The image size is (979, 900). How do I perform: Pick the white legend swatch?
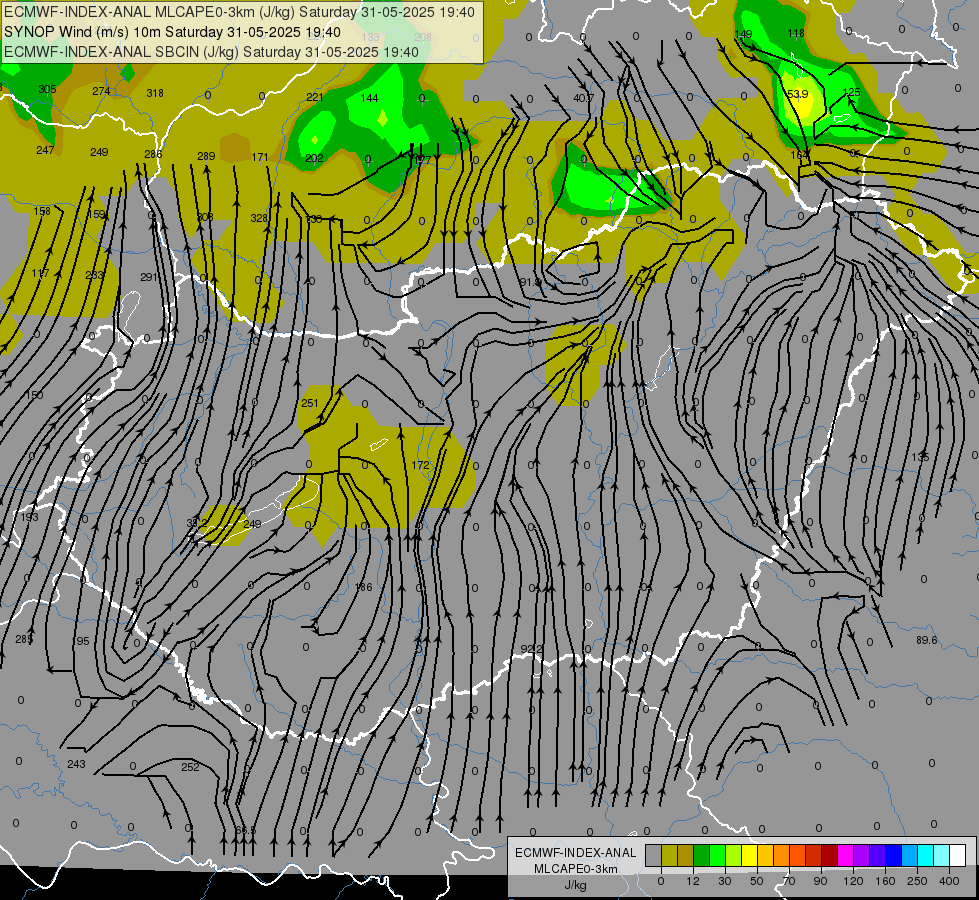click(x=958, y=856)
